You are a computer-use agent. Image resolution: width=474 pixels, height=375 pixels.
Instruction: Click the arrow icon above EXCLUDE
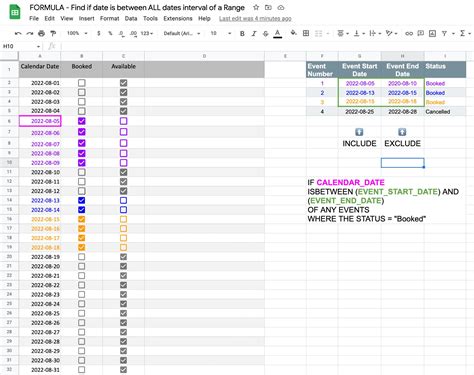(402, 132)
